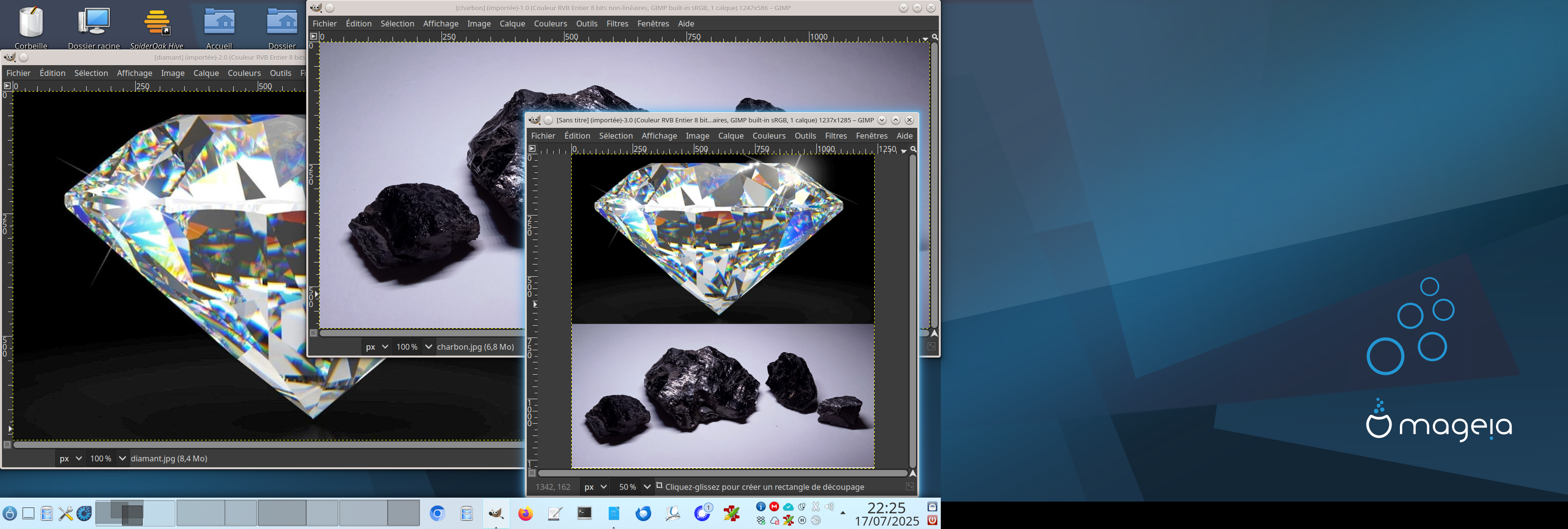
Task: Open the zoom dropdown arrow in diamant window
Action: point(122,458)
